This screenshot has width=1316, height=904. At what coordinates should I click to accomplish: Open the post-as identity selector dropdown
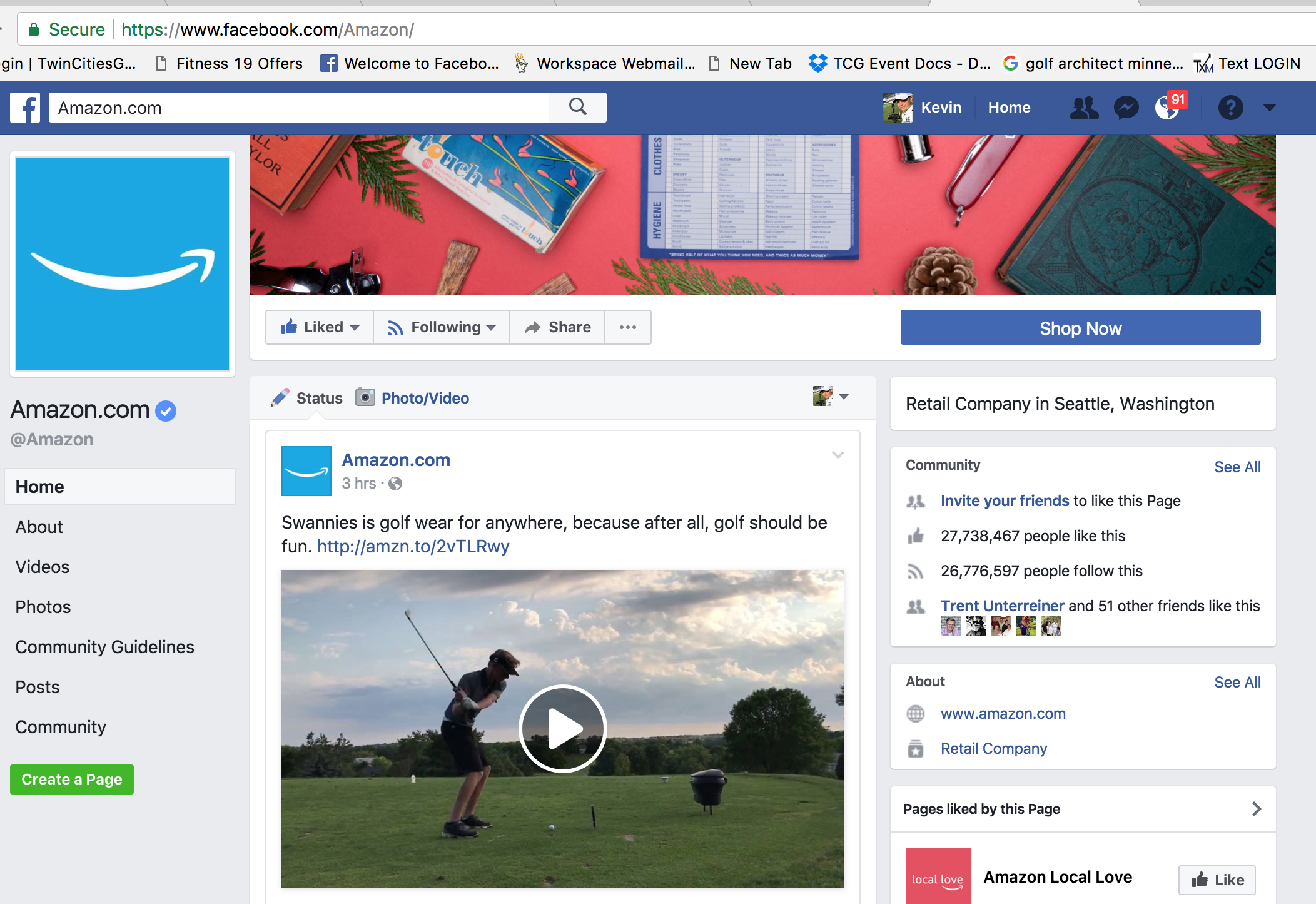(x=831, y=396)
